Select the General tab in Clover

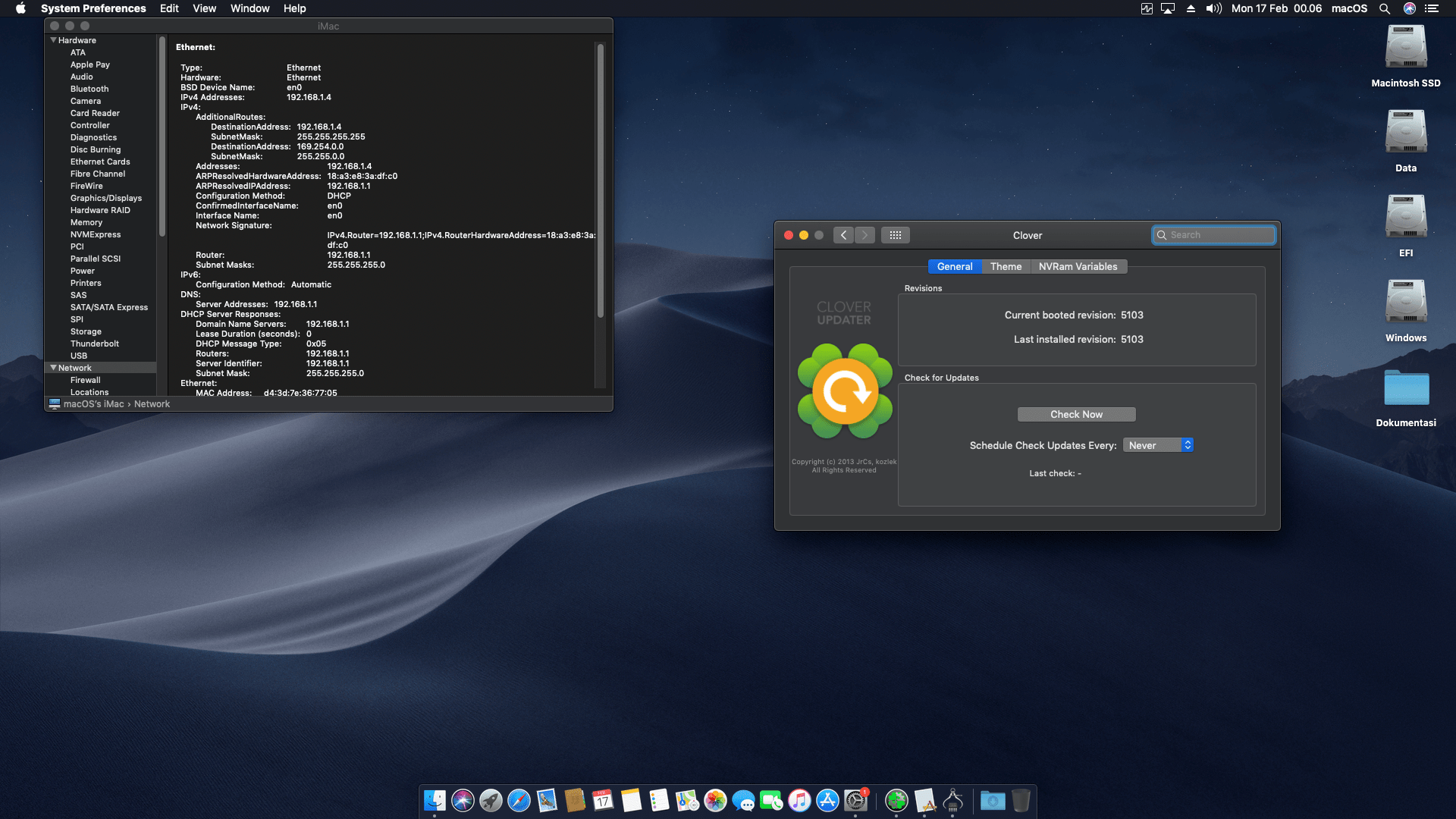pyautogui.click(x=954, y=266)
